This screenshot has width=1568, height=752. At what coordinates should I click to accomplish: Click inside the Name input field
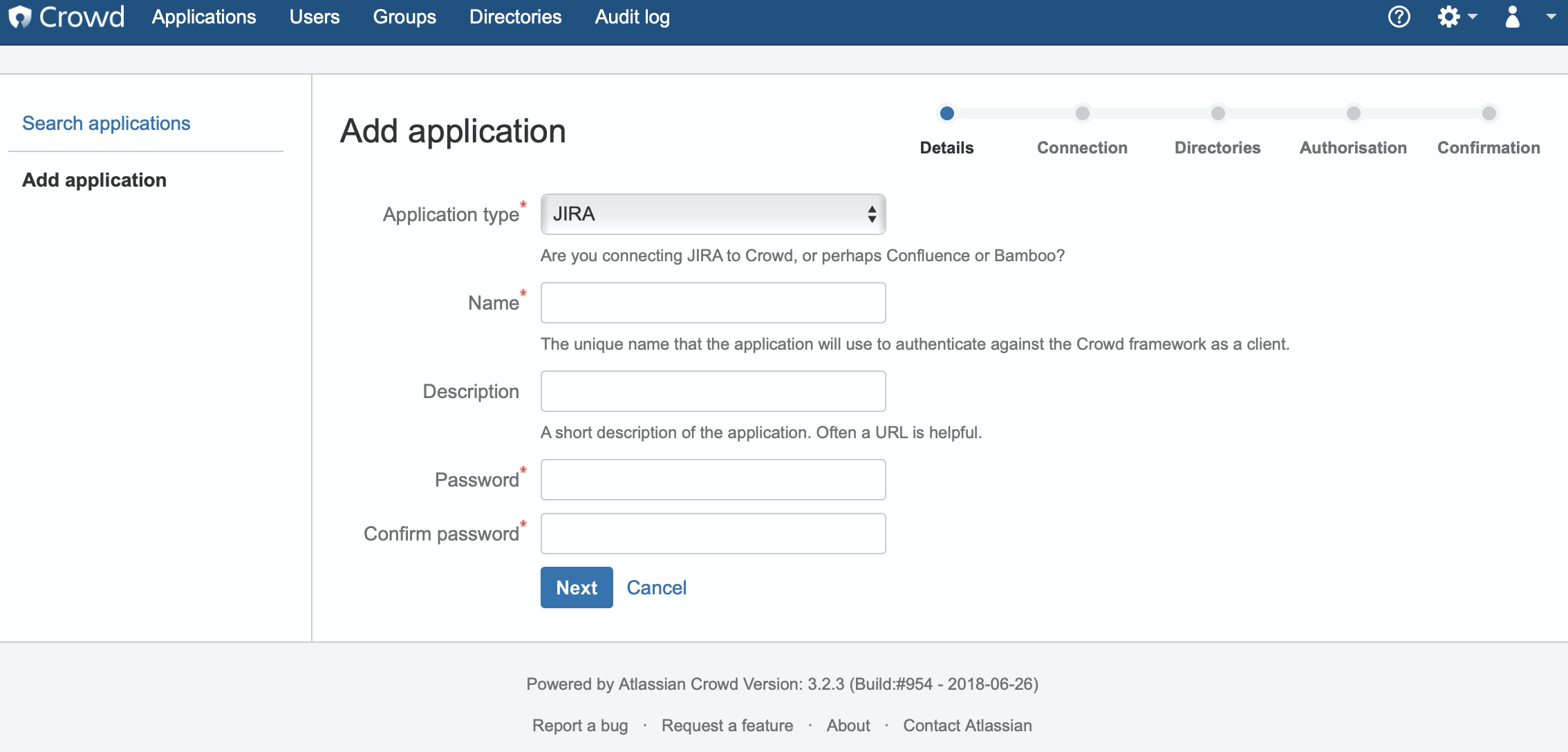point(712,303)
